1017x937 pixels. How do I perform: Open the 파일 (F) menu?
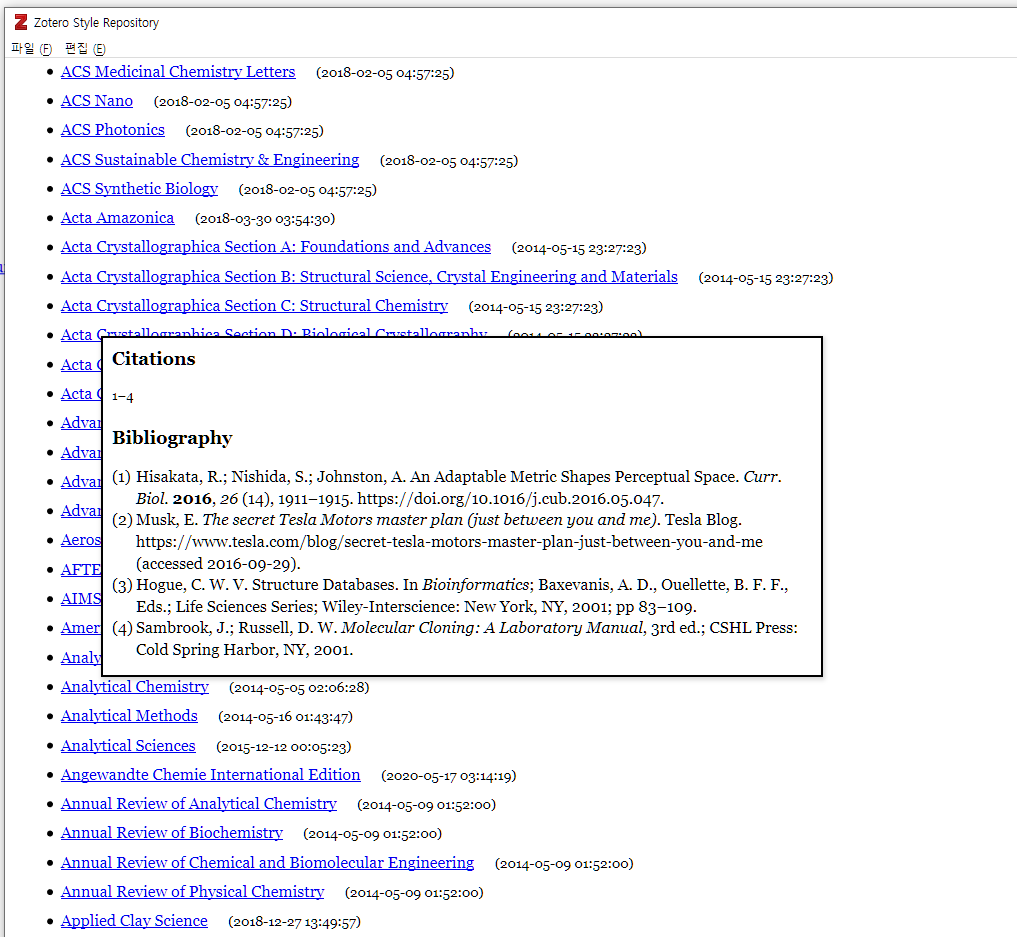31,49
